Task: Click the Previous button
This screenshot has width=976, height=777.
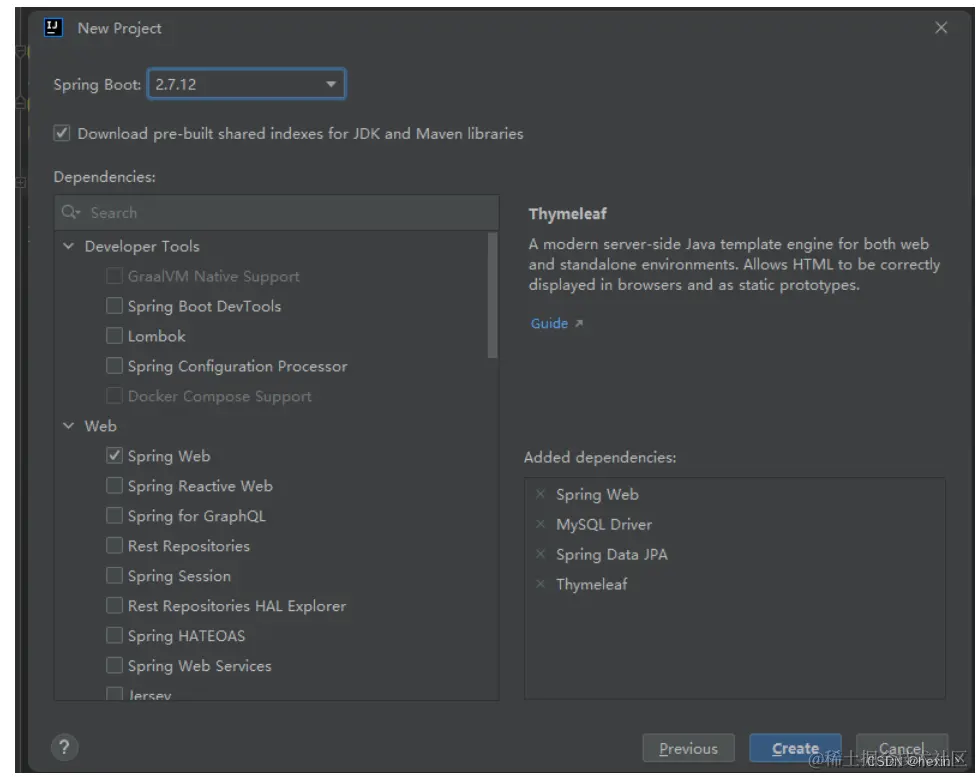Action: pos(688,748)
